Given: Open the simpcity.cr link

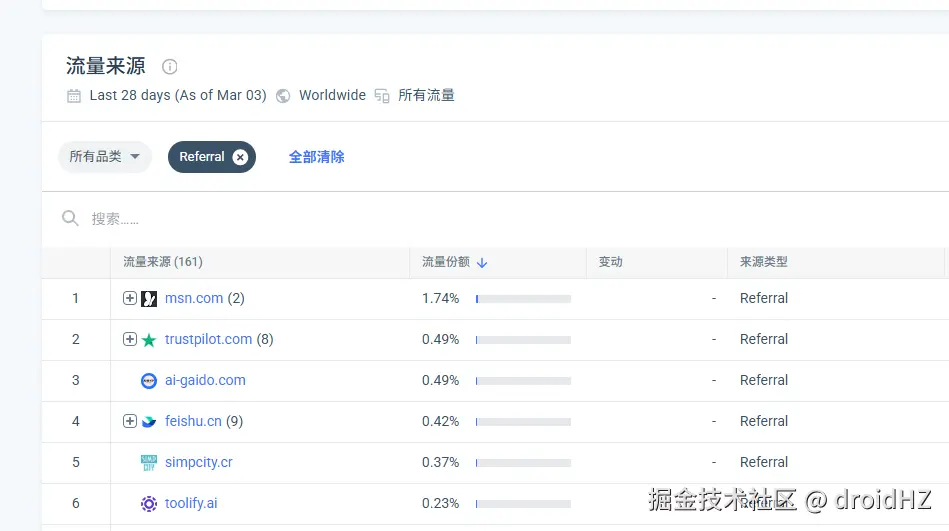Looking at the screenshot, I should pyautogui.click(x=199, y=462).
